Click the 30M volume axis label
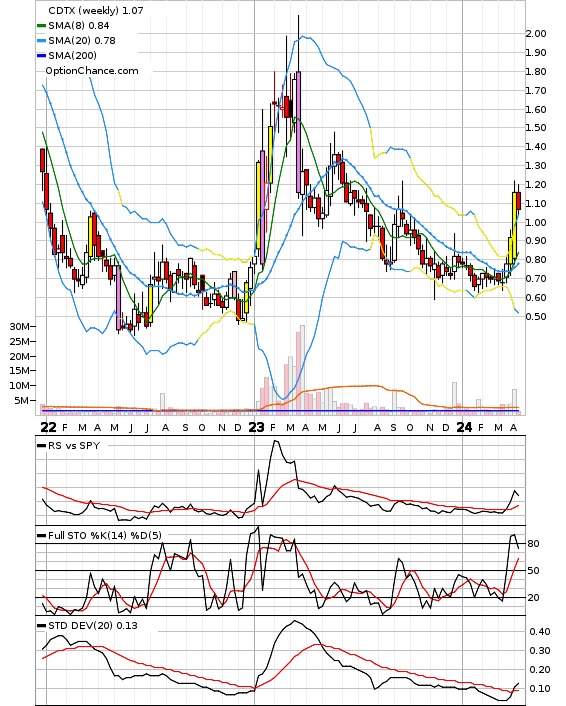The image size is (566, 706). click(20, 326)
